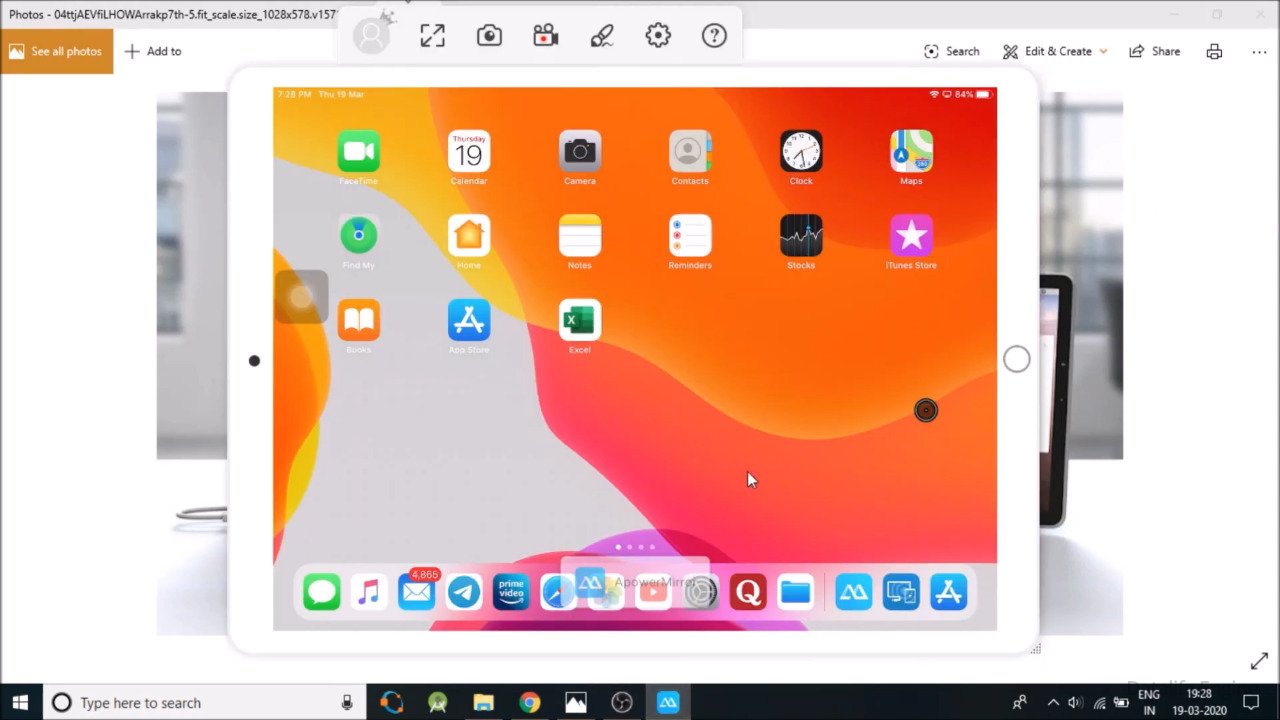Switch to ApowerMirror in the taskbar
The width and height of the screenshot is (1280, 720).
tap(667, 703)
